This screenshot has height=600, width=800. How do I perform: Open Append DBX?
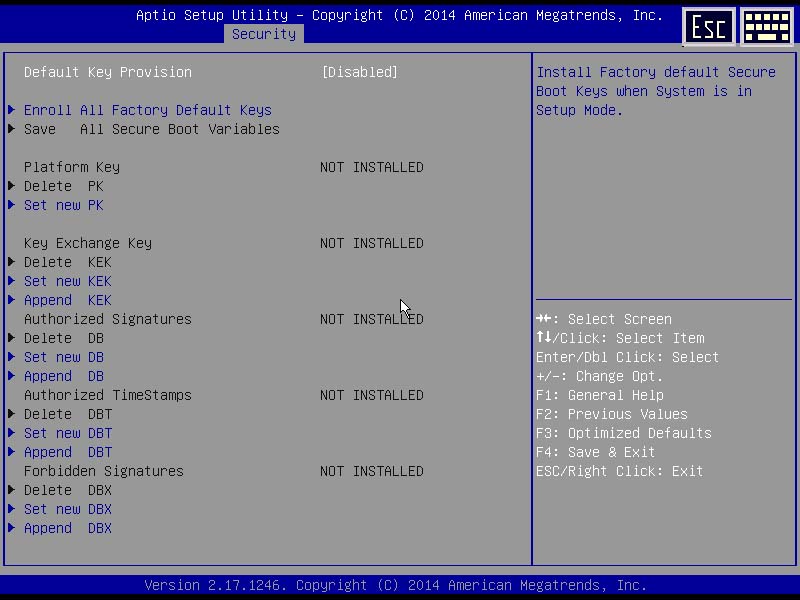coord(67,528)
